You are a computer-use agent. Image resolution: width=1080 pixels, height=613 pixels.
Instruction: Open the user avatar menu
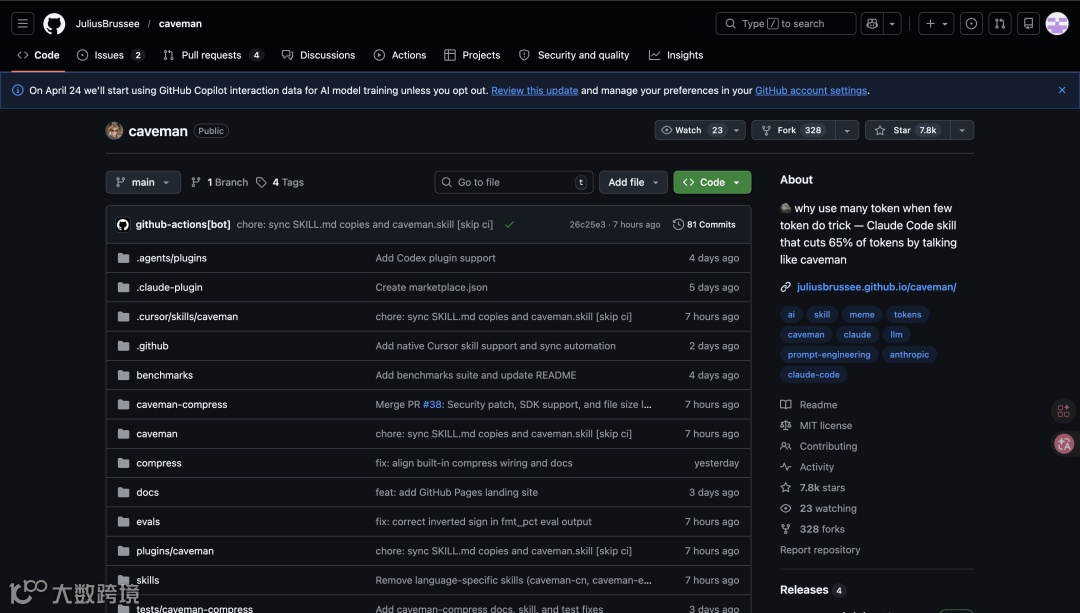1057,23
